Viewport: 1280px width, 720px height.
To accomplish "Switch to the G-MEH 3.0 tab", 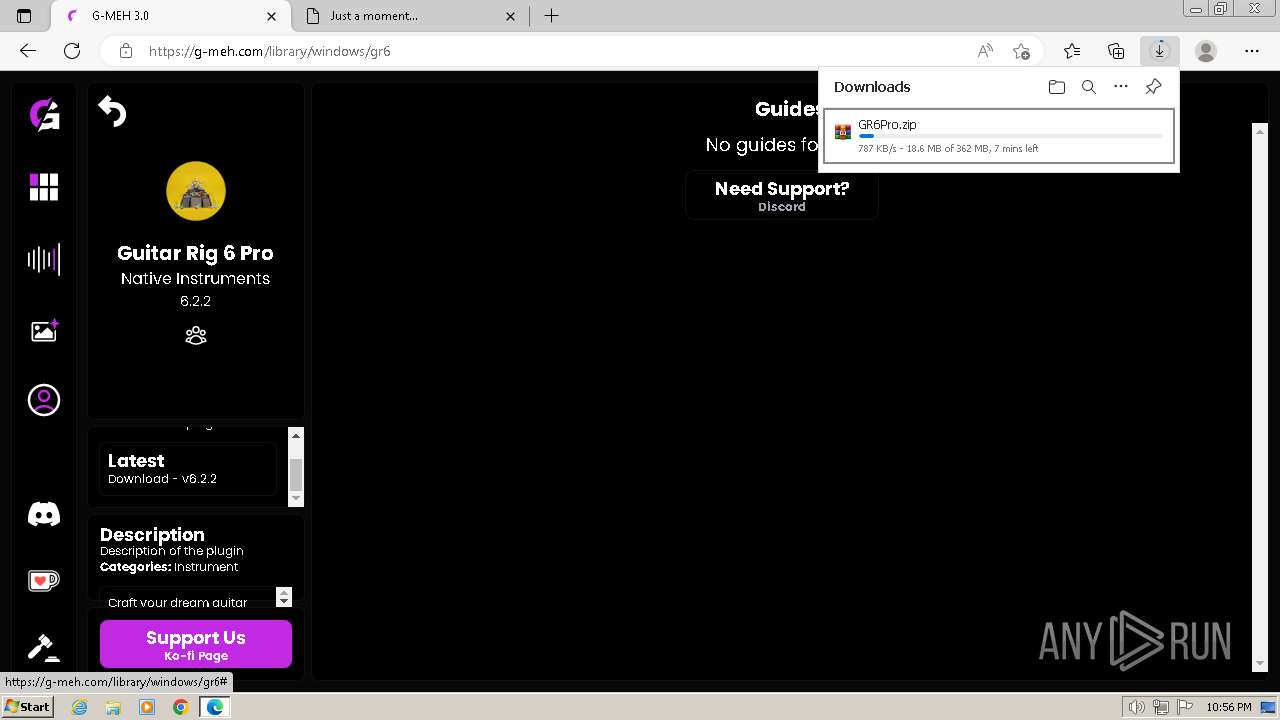I will click(170, 16).
